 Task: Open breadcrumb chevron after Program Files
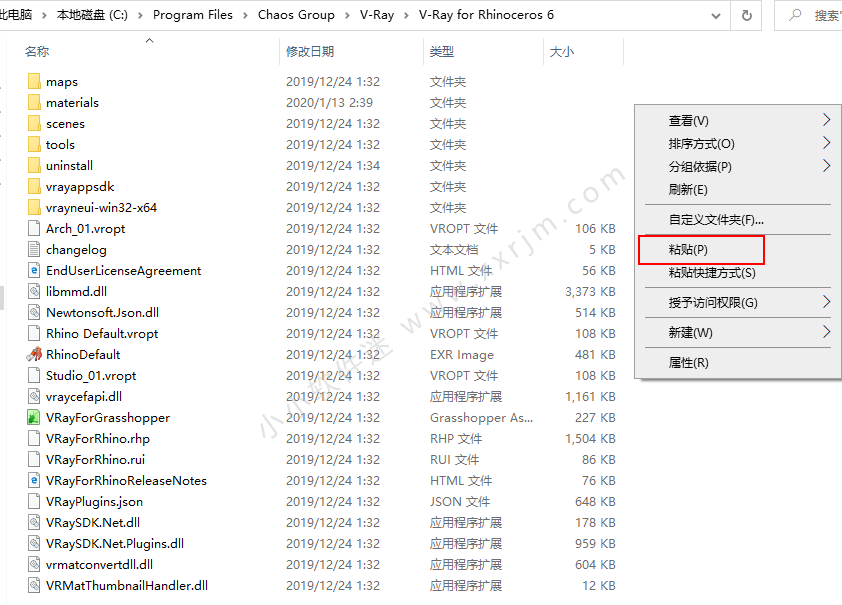pos(245,16)
